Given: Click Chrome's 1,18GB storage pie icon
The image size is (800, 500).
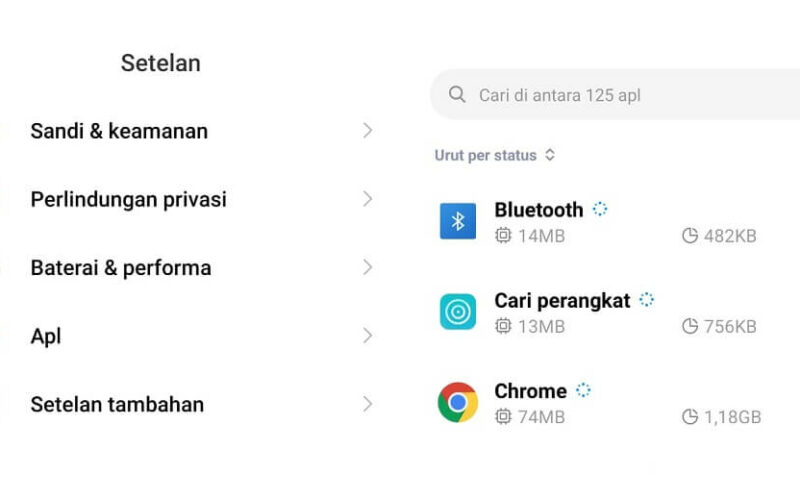Looking at the screenshot, I should coord(690,416).
